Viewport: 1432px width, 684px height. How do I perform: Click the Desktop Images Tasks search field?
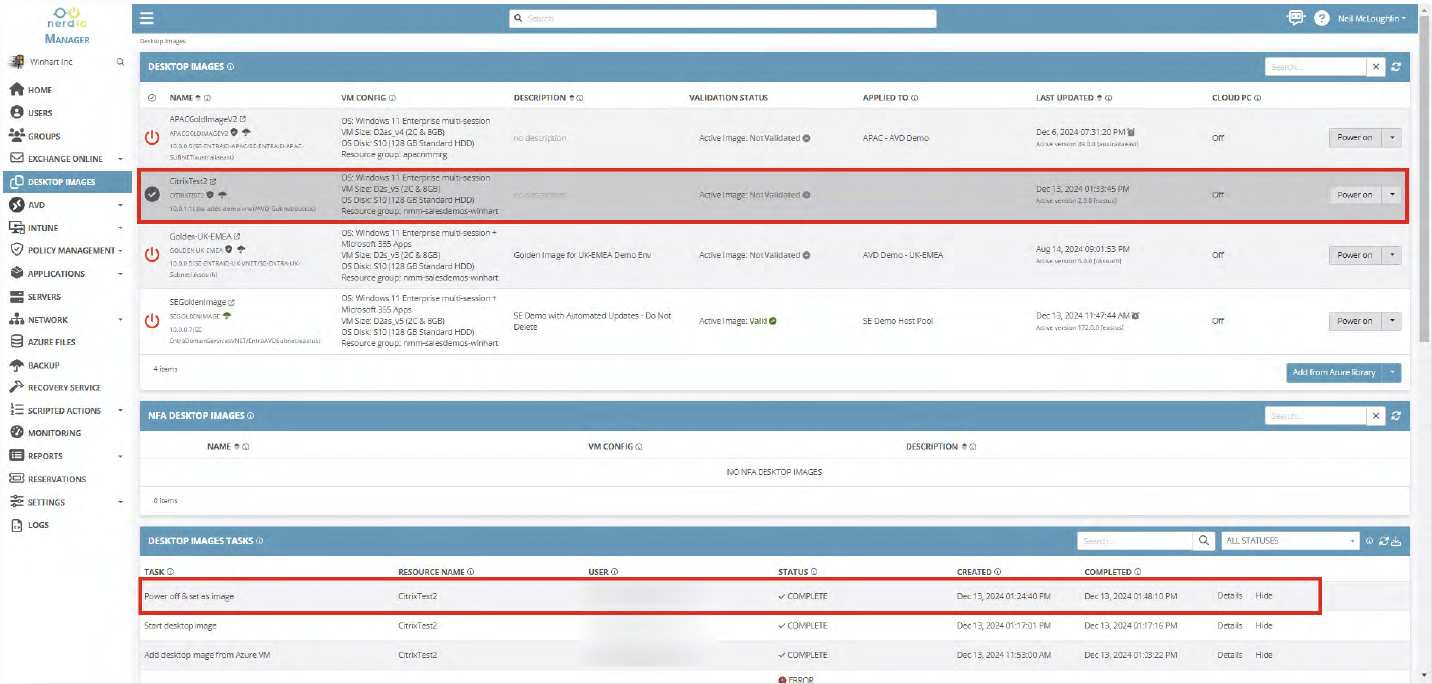coord(1135,540)
